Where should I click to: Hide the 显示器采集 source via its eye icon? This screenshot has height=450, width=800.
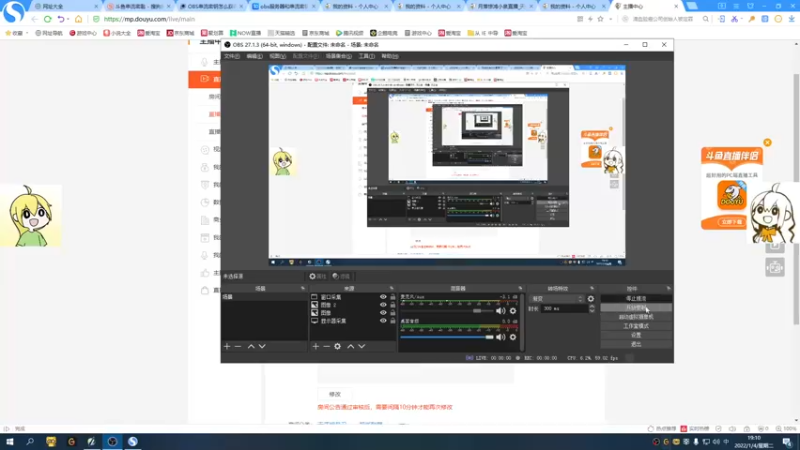pos(383,321)
